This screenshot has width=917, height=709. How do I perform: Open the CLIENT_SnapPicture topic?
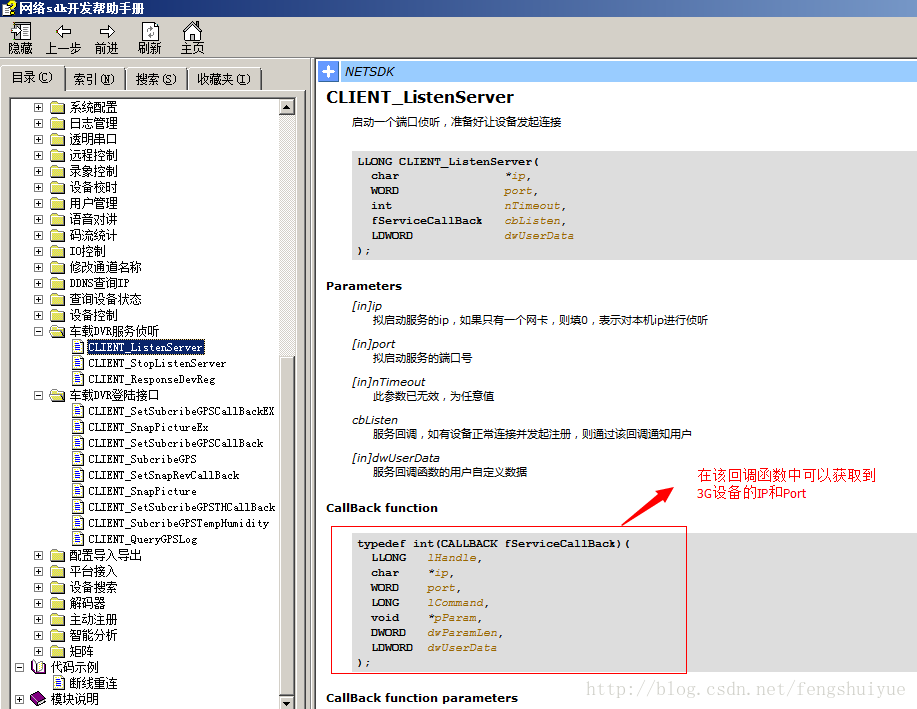point(143,491)
